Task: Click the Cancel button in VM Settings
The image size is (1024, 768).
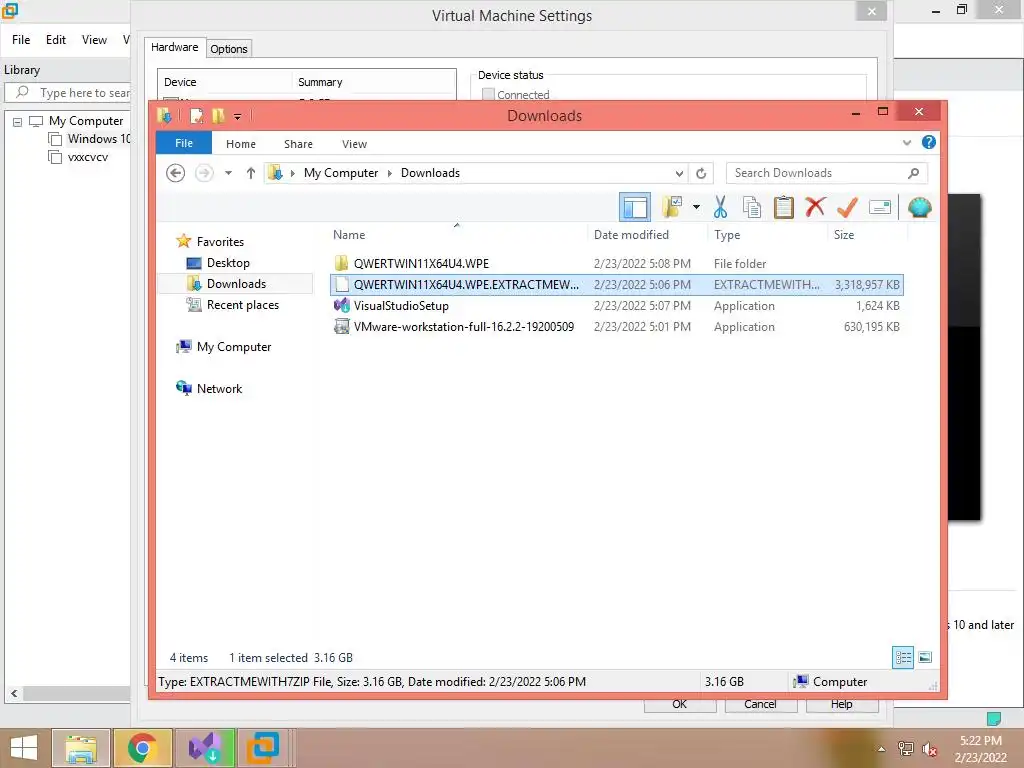Action: point(760,705)
